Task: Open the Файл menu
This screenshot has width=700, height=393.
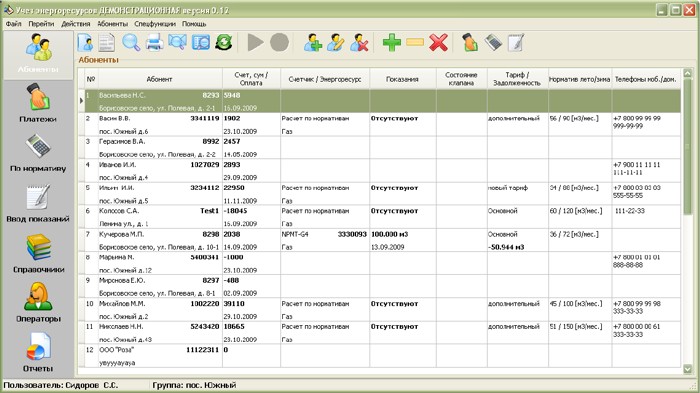Action: [13, 24]
